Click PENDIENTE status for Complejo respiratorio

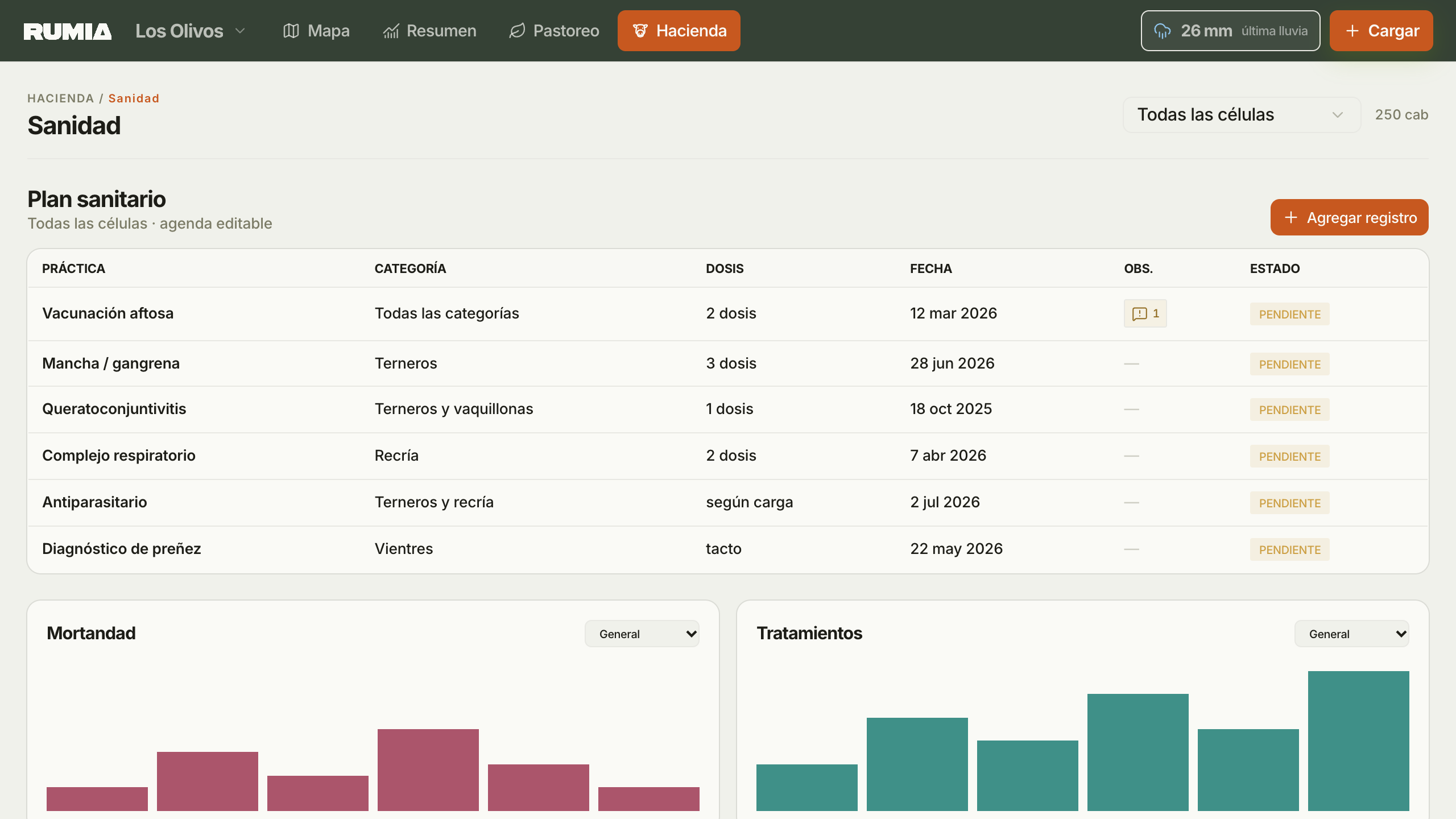point(1289,456)
